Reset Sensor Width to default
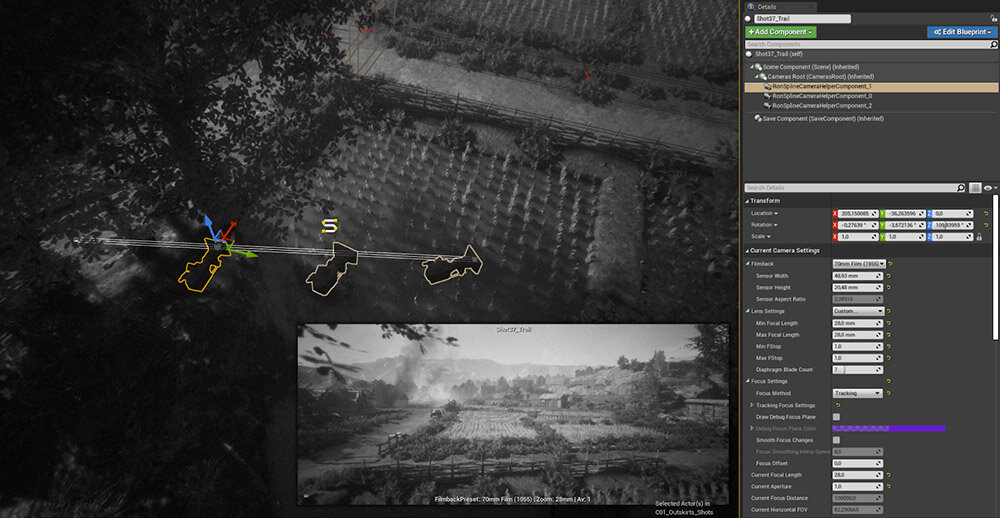This screenshot has height=518, width=1000. [889, 276]
